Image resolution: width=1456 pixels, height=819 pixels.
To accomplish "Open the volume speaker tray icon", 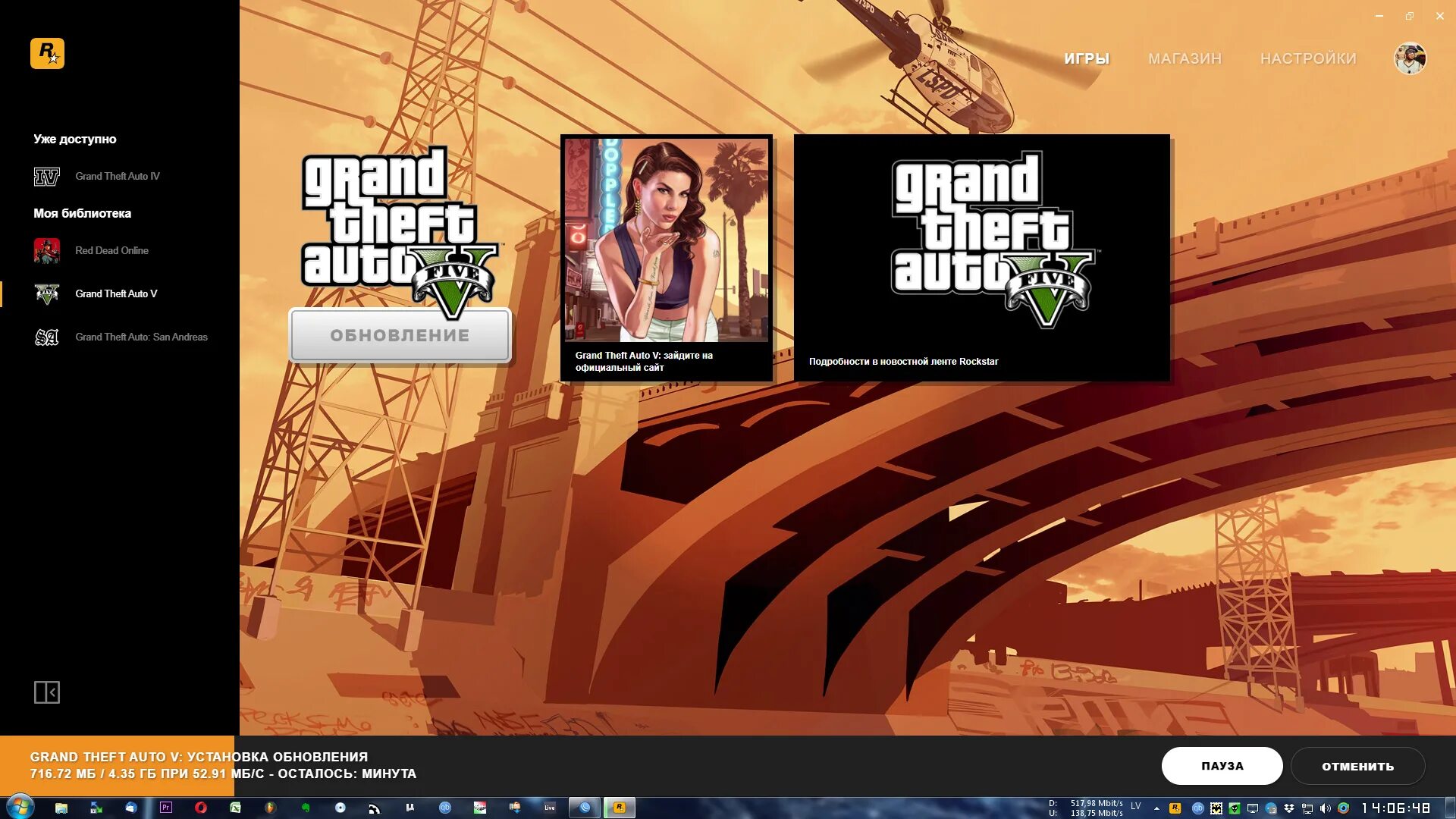I will tap(1325, 808).
